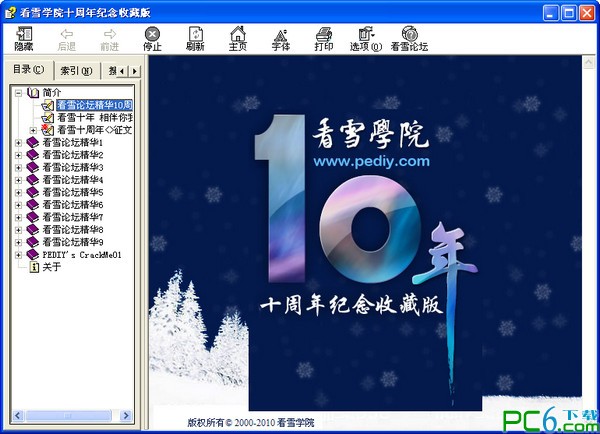Go to Home (主页) via toolbar icon

coord(238,34)
